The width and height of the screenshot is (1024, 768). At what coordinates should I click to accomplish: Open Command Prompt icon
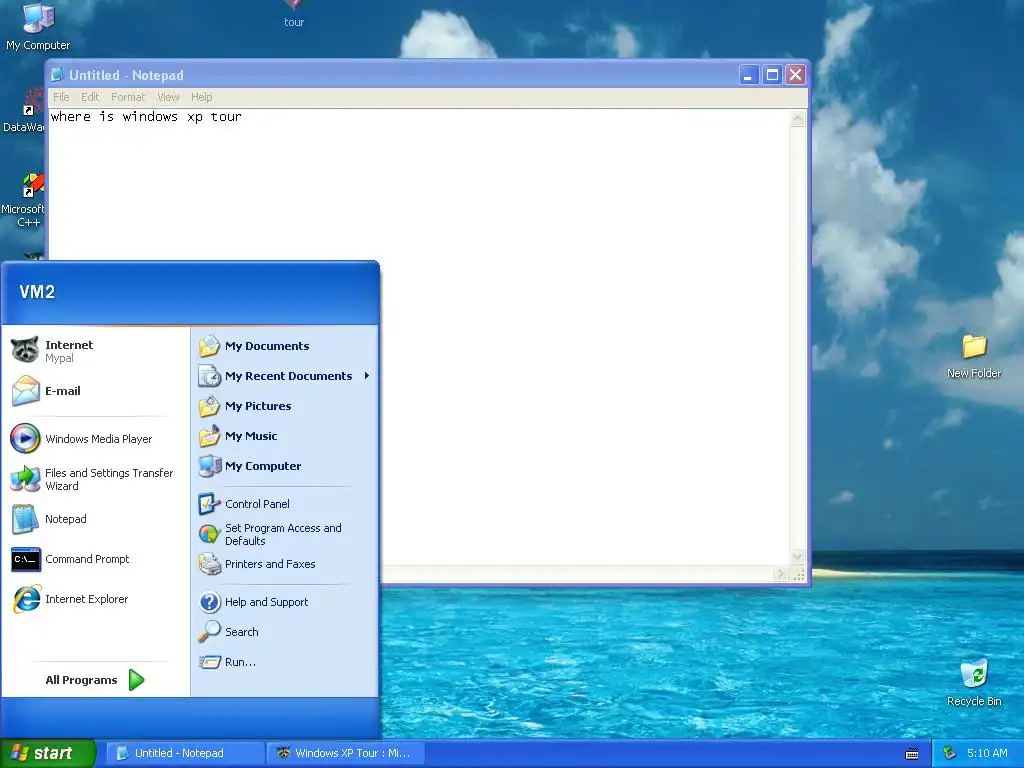pos(25,559)
